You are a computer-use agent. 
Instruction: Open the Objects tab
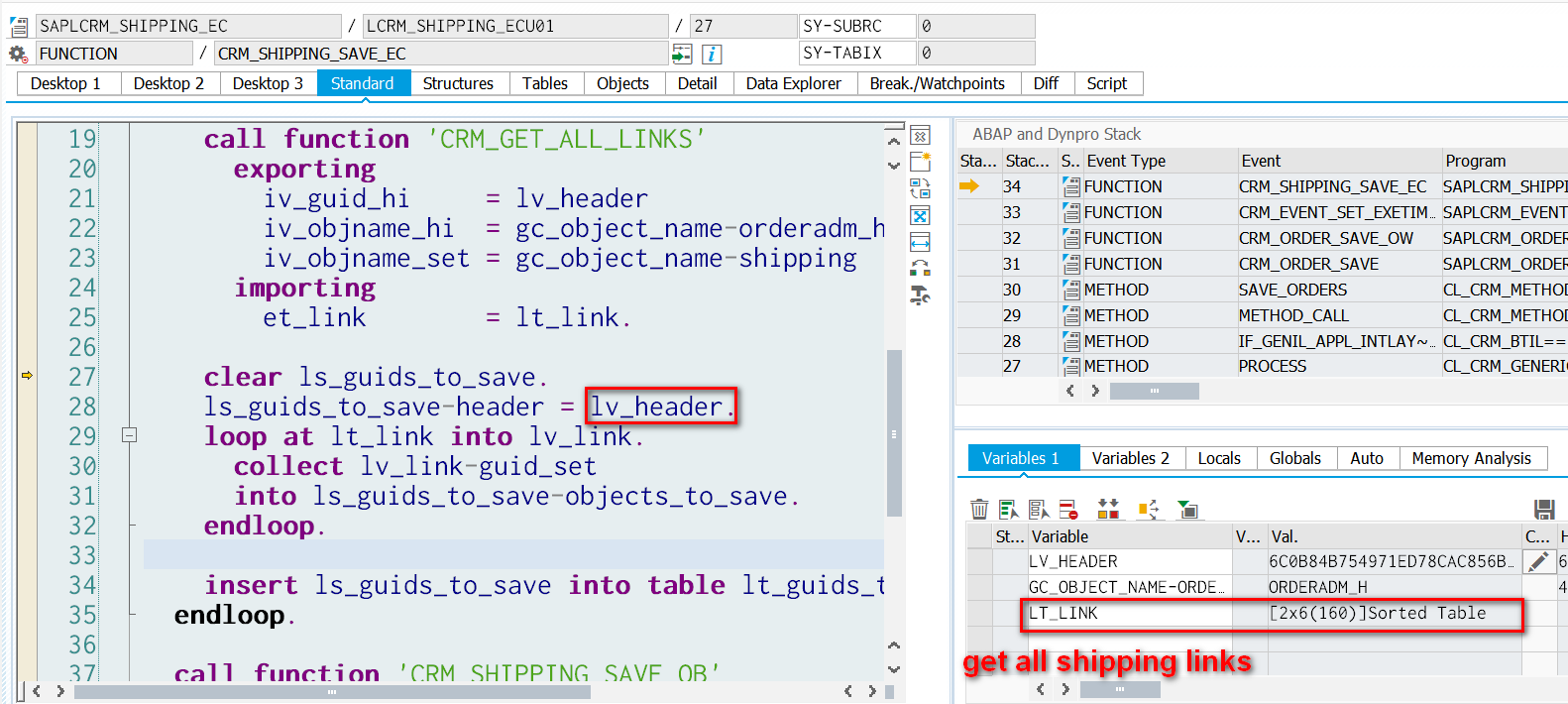point(622,83)
